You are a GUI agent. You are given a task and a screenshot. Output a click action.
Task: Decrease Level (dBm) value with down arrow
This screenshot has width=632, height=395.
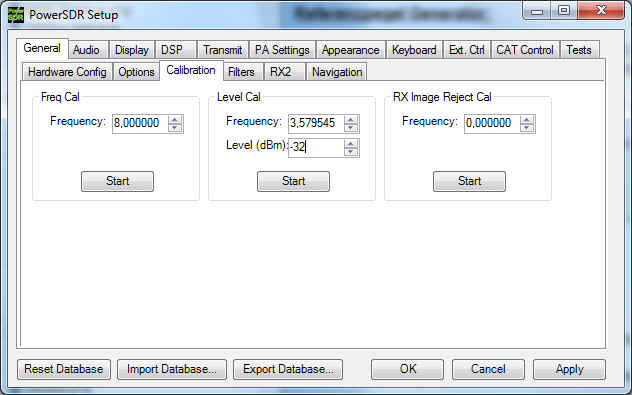click(351, 152)
